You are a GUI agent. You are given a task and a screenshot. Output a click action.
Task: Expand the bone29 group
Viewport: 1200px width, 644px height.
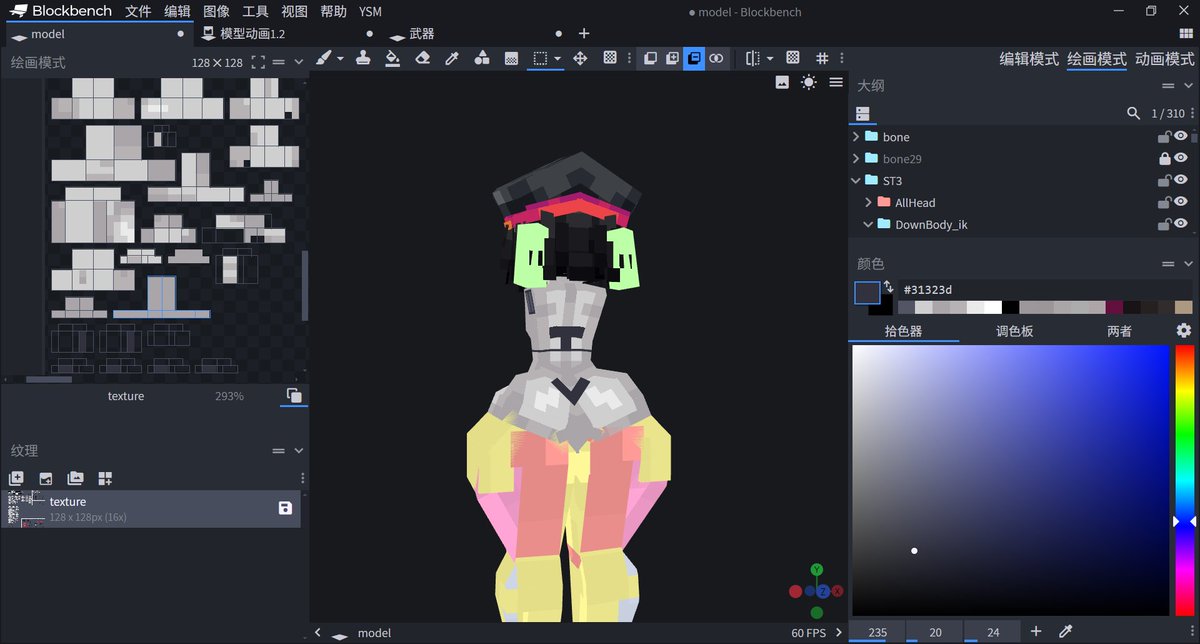(856, 159)
